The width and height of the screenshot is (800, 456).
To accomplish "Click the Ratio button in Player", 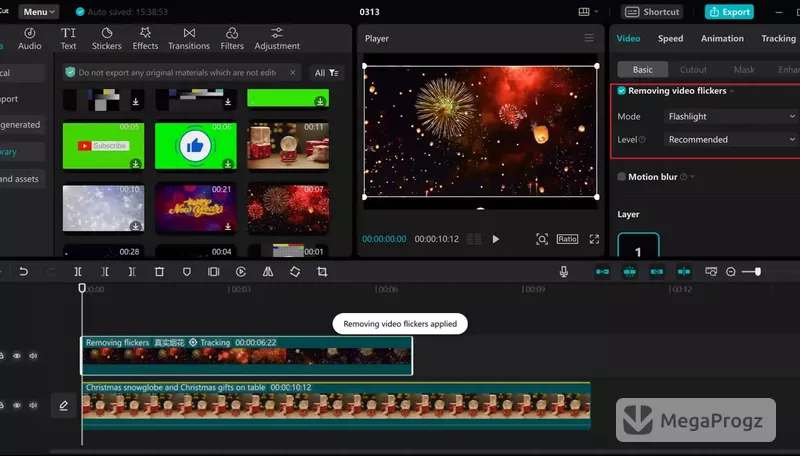I will point(567,239).
